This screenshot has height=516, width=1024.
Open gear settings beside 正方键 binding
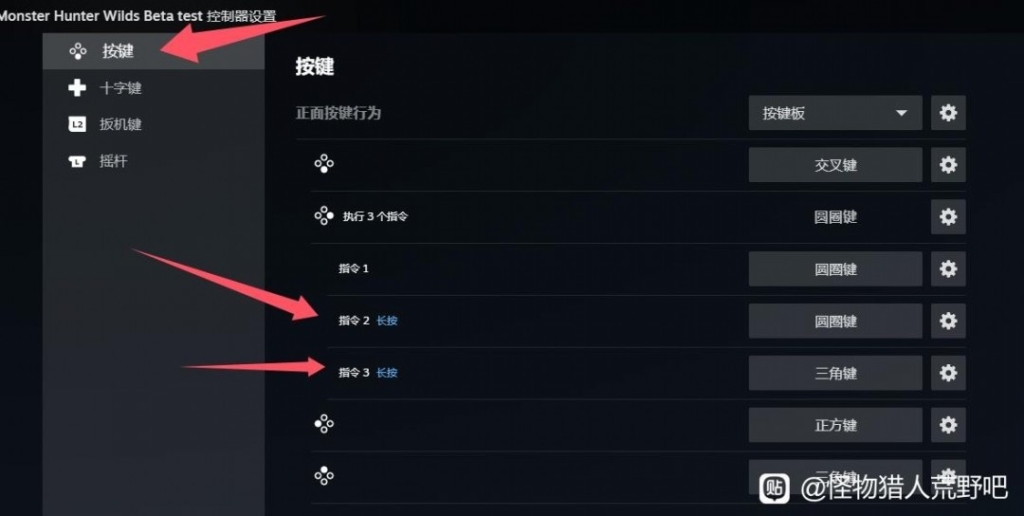948,425
